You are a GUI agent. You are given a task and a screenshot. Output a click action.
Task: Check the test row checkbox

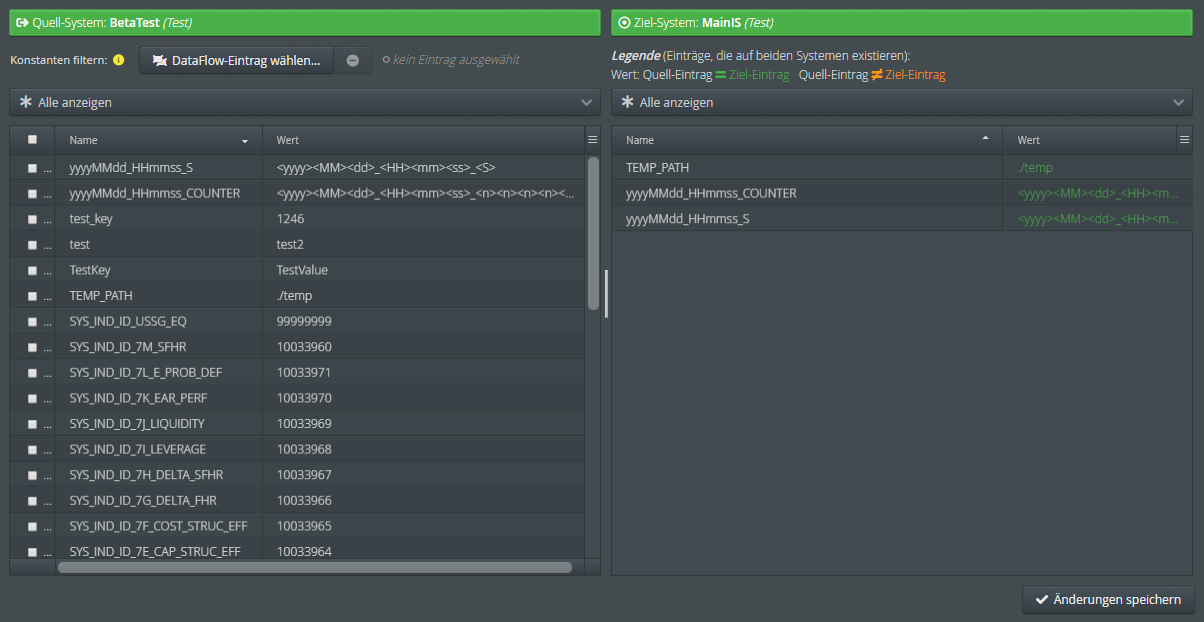click(x=32, y=245)
